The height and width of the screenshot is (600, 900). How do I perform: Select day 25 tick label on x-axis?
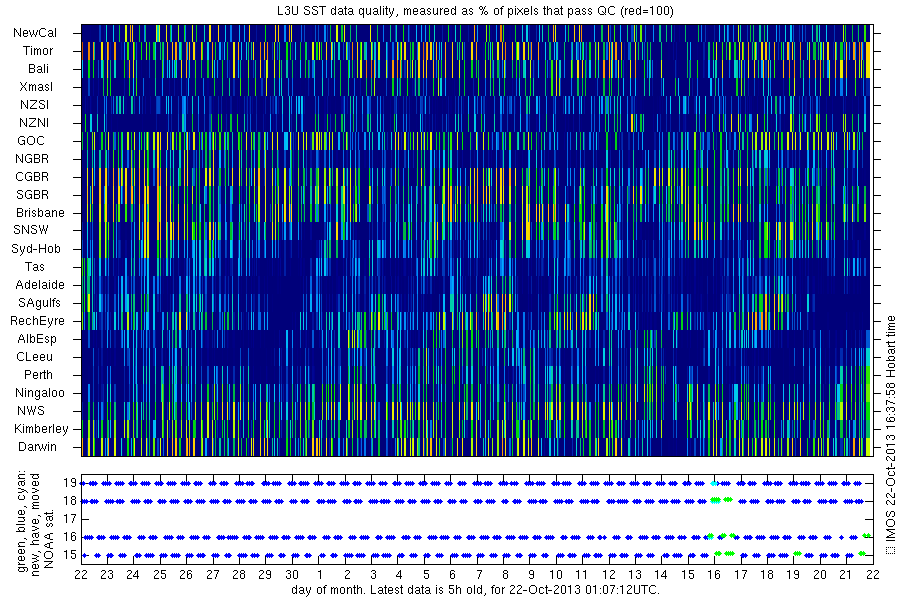coord(160,575)
